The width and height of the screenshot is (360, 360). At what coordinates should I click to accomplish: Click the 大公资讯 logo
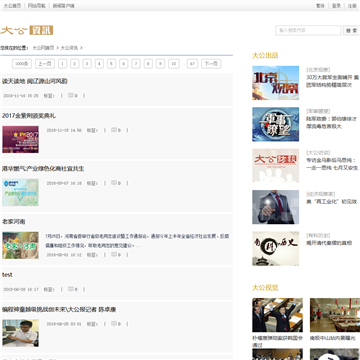[27, 30]
